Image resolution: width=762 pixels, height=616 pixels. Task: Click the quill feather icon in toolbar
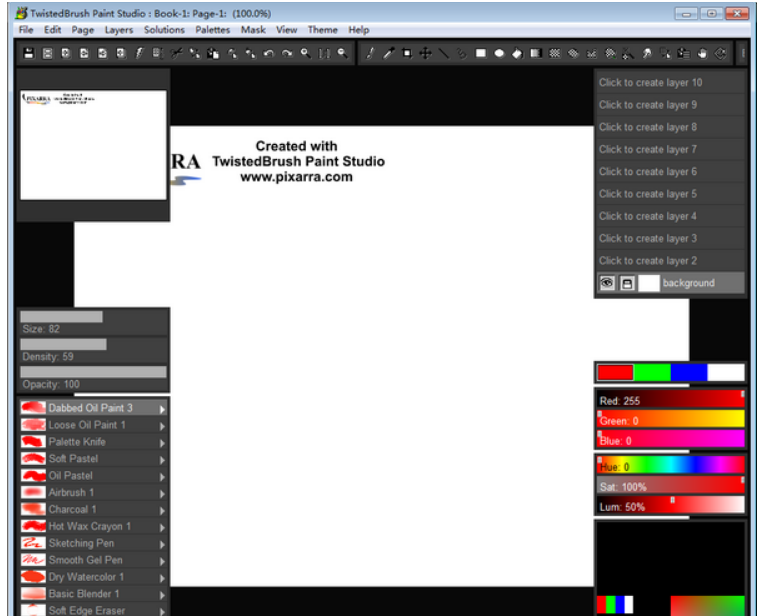click(139, 53)
